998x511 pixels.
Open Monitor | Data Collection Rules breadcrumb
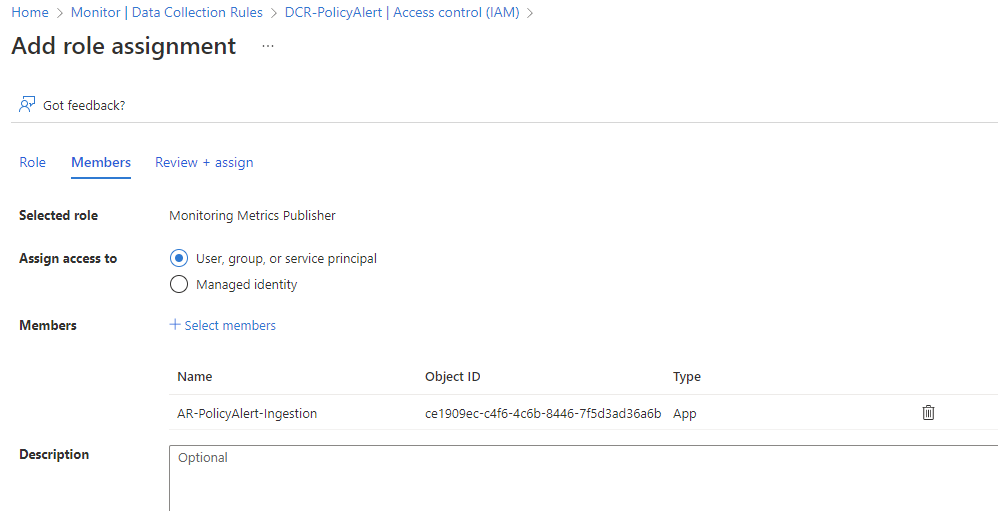click(x=167, y=12)
